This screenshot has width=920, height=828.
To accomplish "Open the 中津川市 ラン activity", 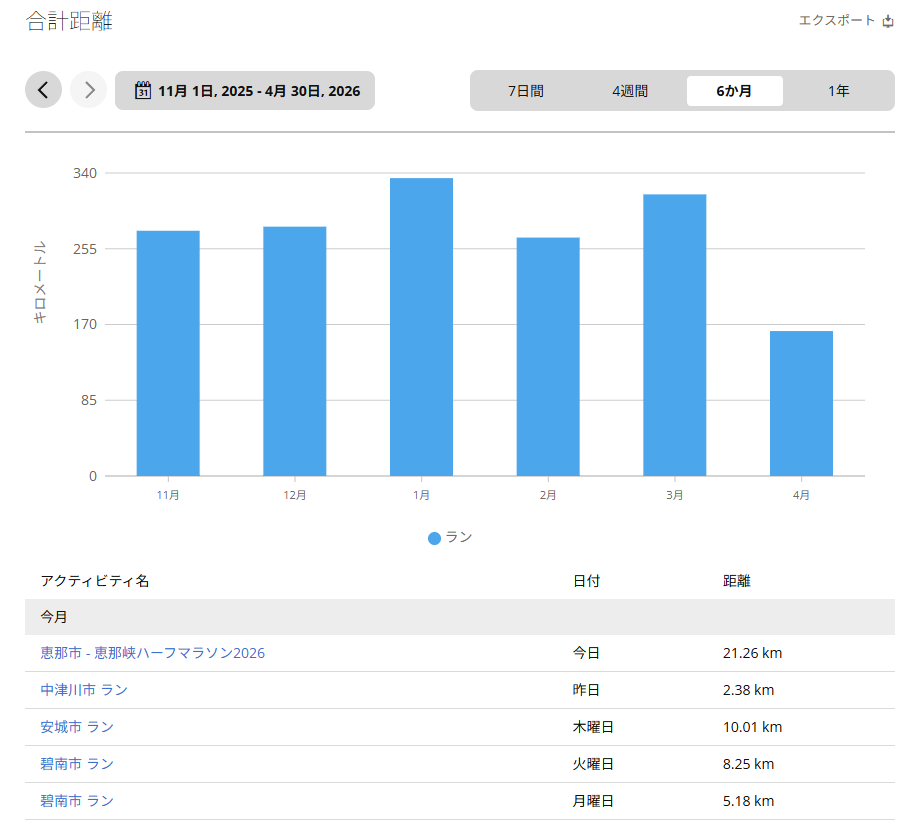I will click(x=84, y=690).
